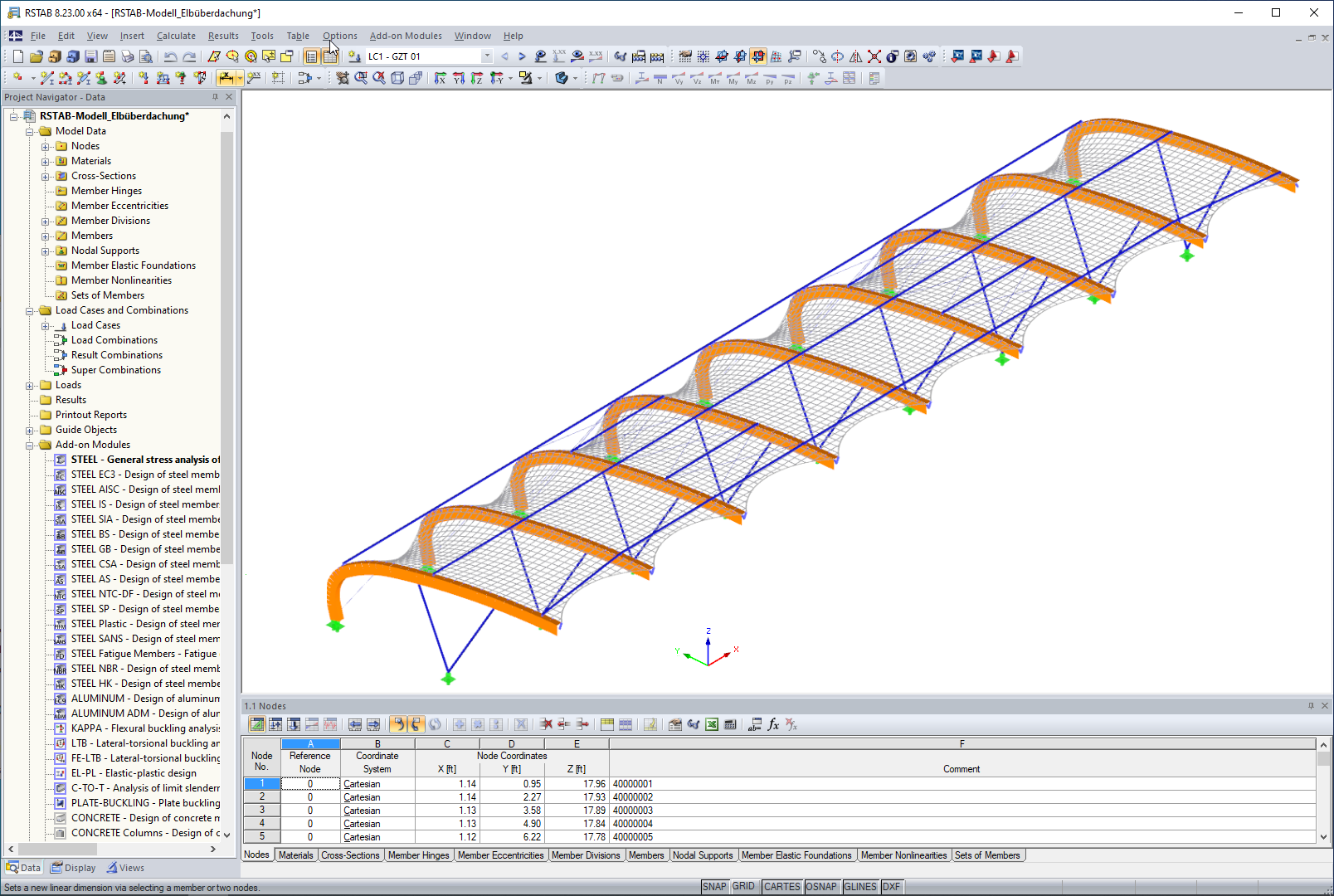
Task: Toggle SNAP in the status bar
Action: tap(714, 886)
